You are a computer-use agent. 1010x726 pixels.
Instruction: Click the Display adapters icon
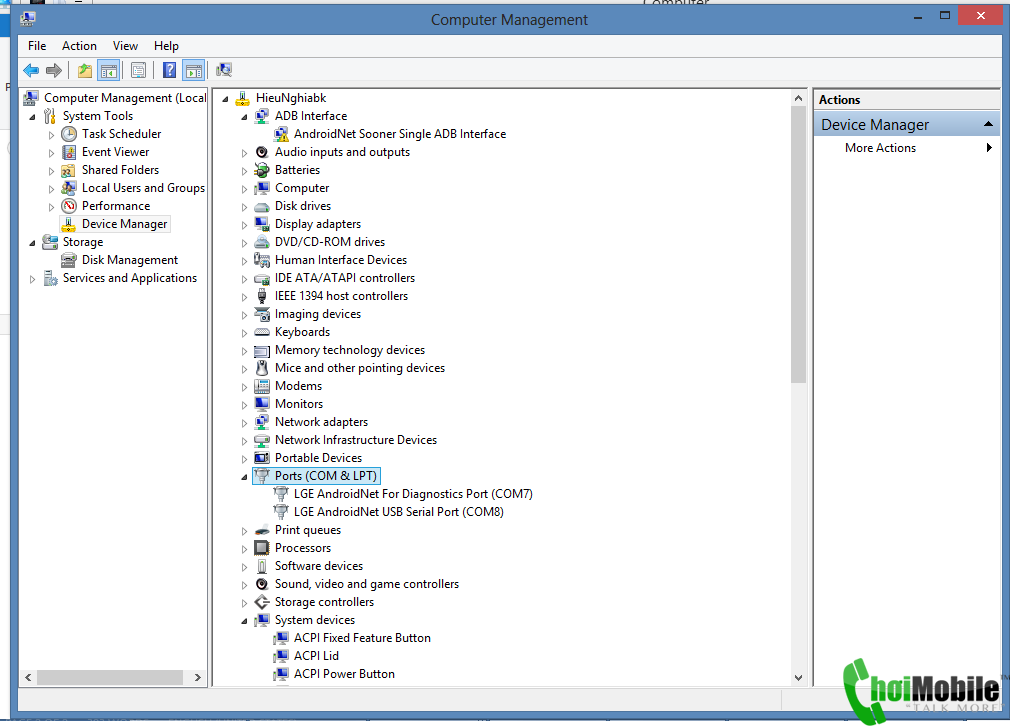tap(262, 224)
